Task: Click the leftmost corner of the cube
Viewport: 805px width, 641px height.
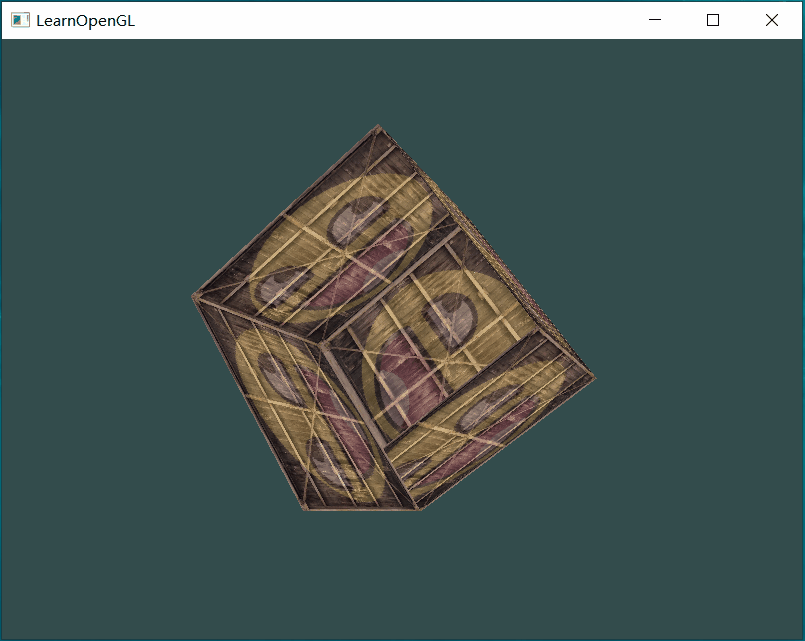Action: point(193,296)
